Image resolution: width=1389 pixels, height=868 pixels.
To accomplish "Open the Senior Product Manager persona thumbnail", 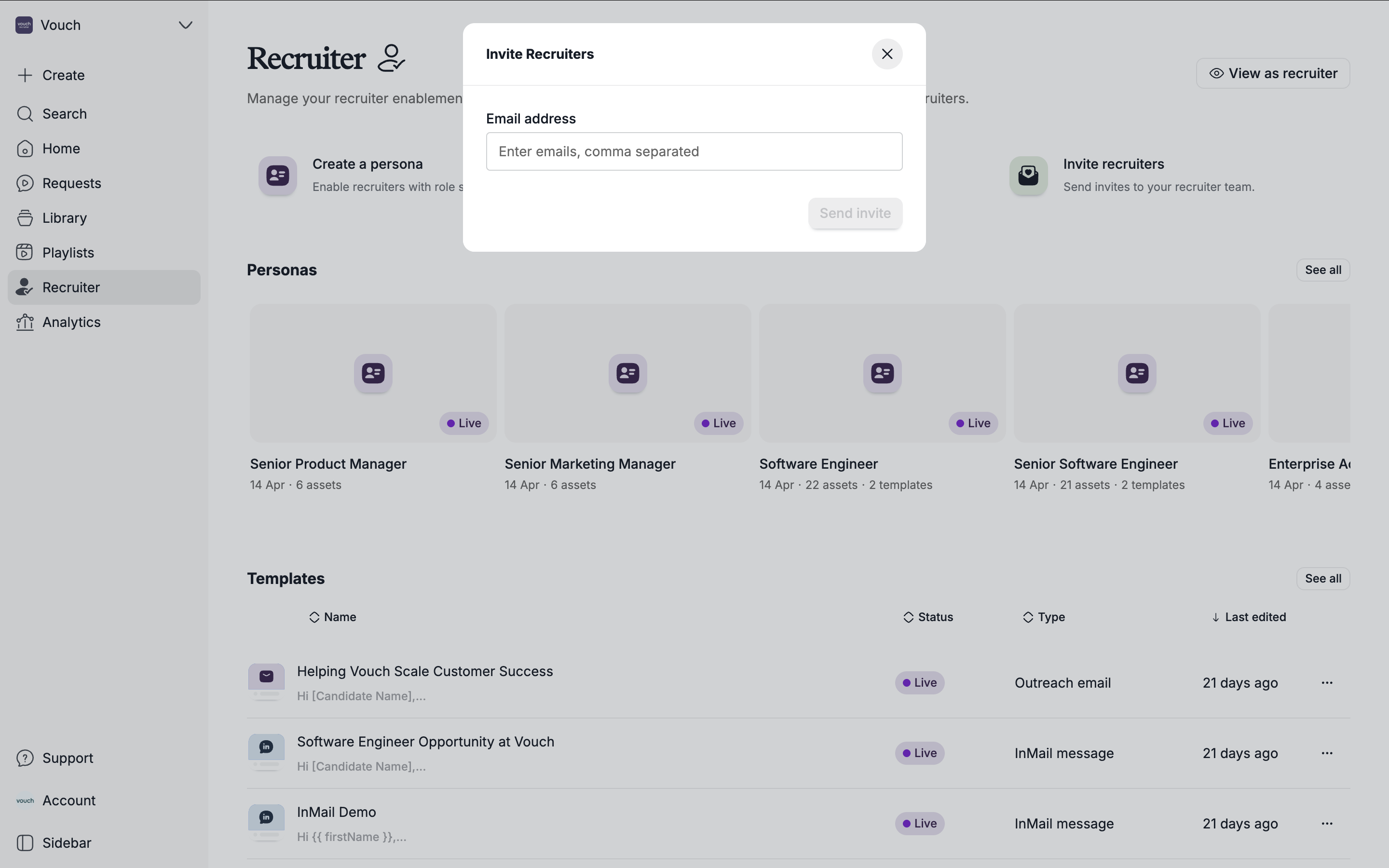I will [x=373, y=373].
